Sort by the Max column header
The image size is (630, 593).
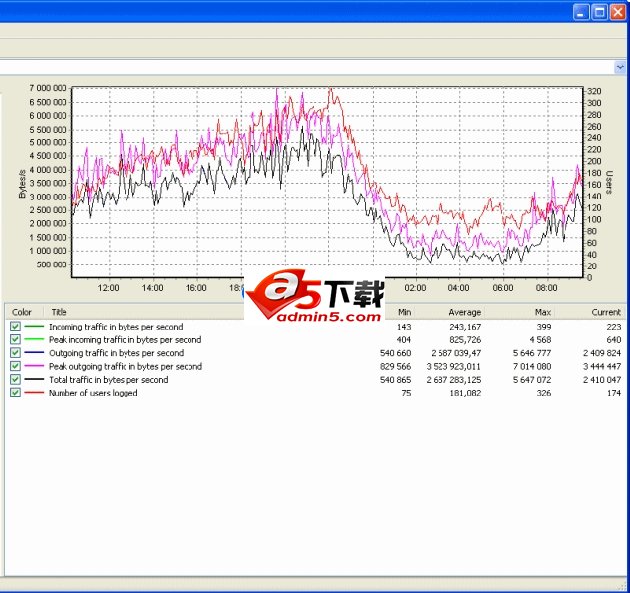coord(542,312)
